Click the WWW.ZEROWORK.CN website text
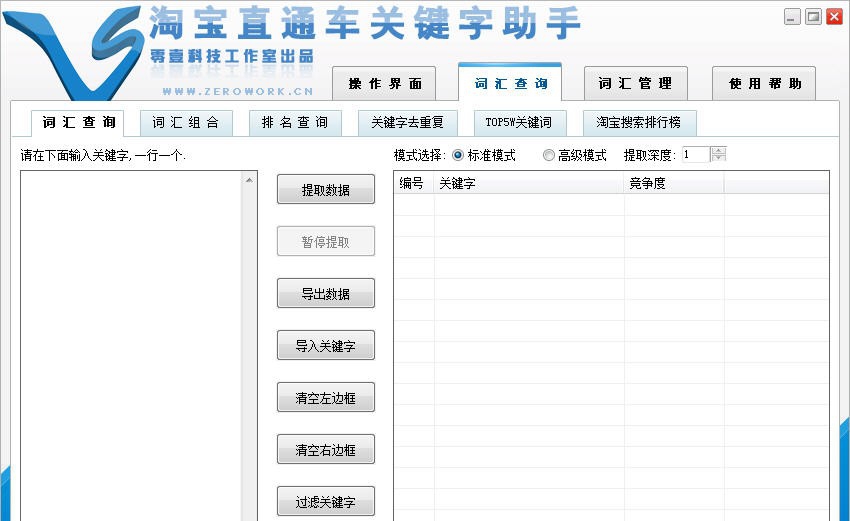 coord(238,92)
